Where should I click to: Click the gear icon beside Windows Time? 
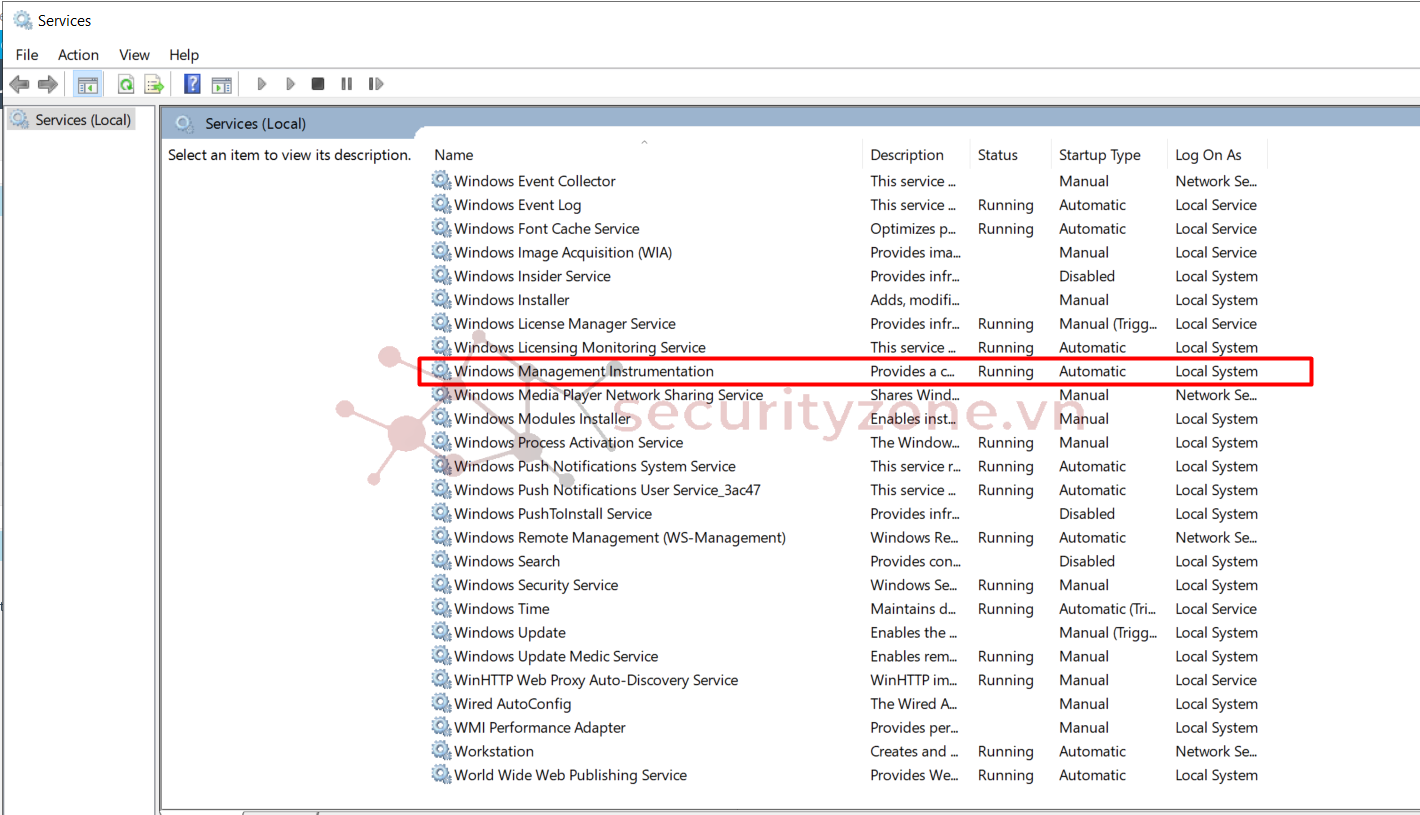tap(441, 609)
